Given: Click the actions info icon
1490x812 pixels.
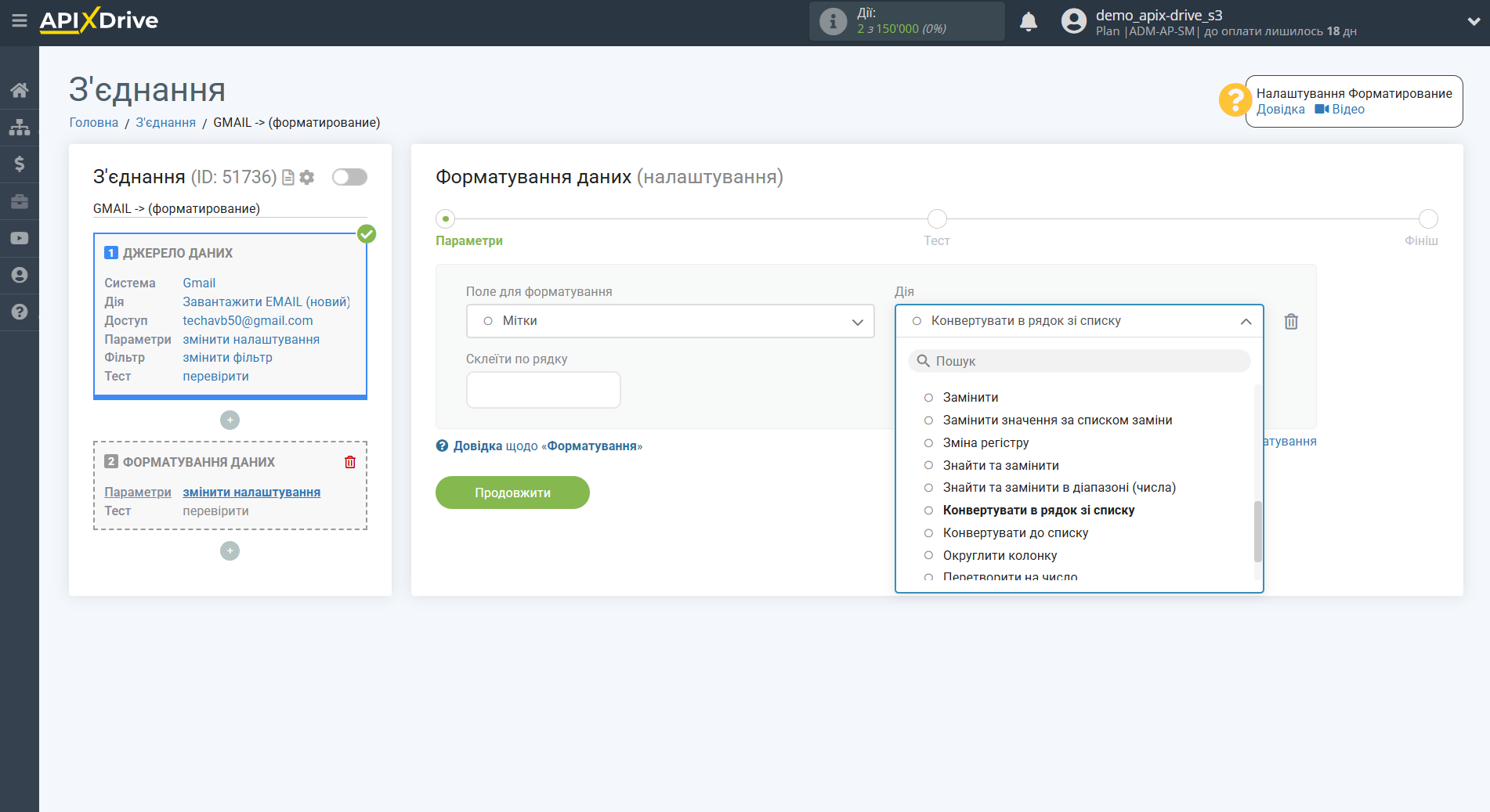Looking at the screenshot, I should coord(833,21).
